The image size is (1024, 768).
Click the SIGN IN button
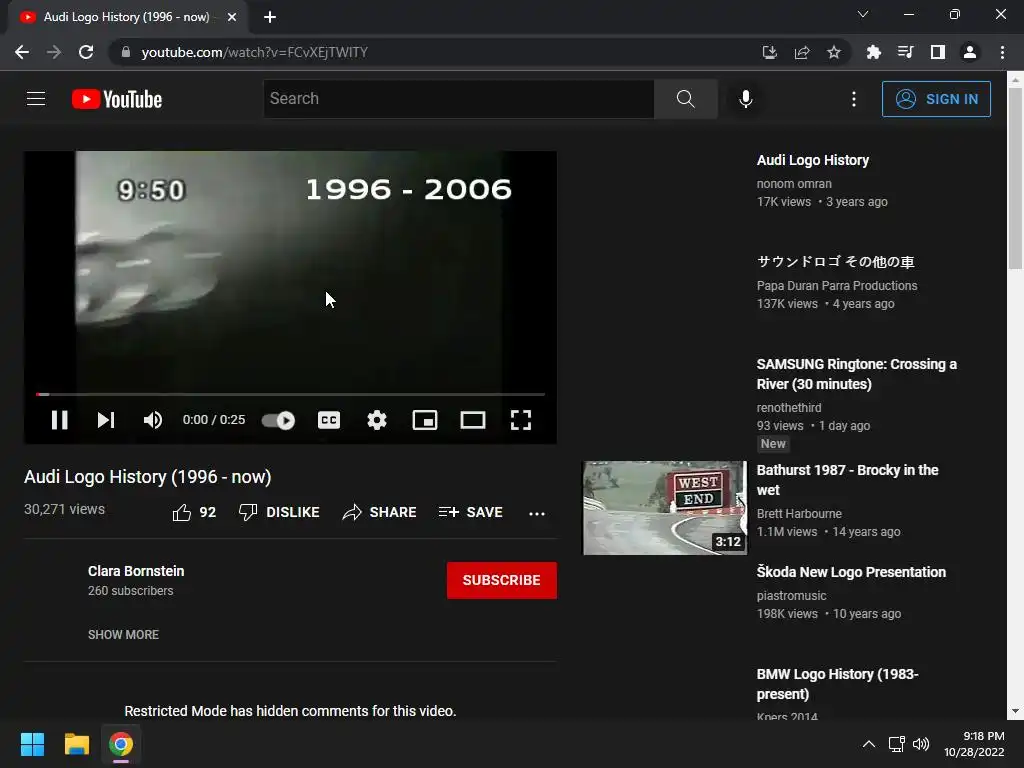pyautogui.click(x=936, y=99)
